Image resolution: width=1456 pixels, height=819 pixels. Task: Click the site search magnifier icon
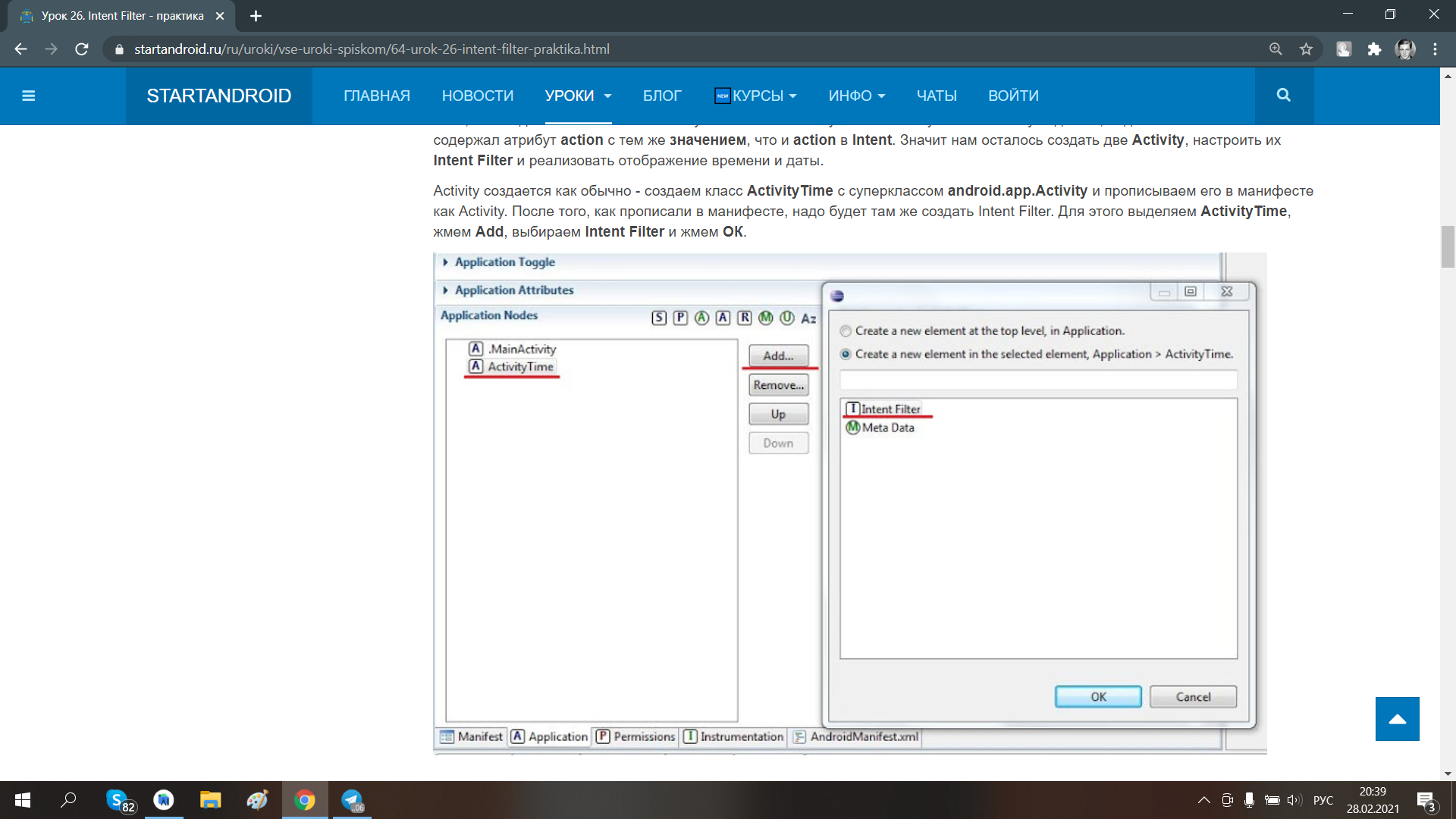[1283, 96]
